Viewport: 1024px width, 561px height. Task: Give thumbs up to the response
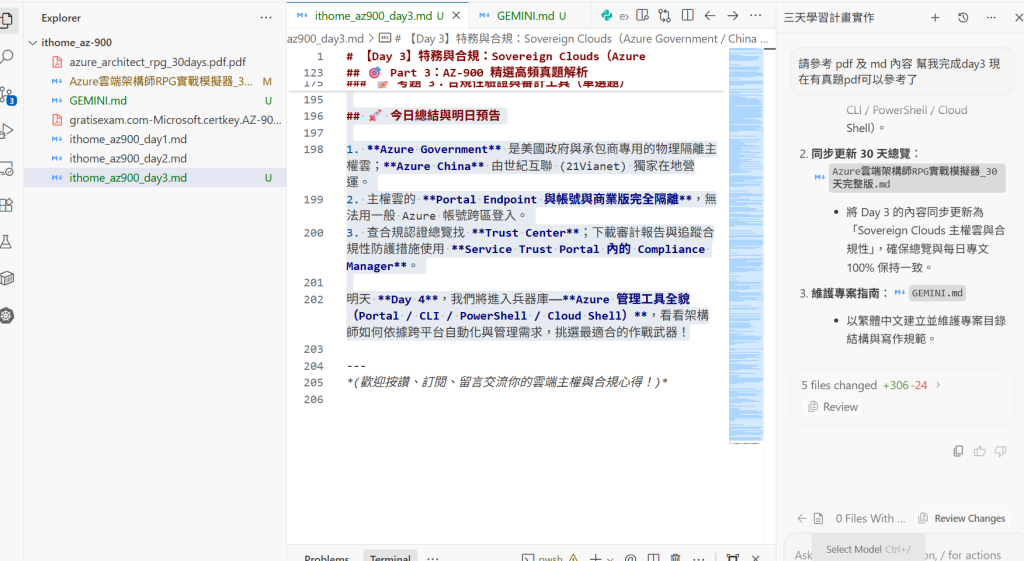tap(980, 451)
